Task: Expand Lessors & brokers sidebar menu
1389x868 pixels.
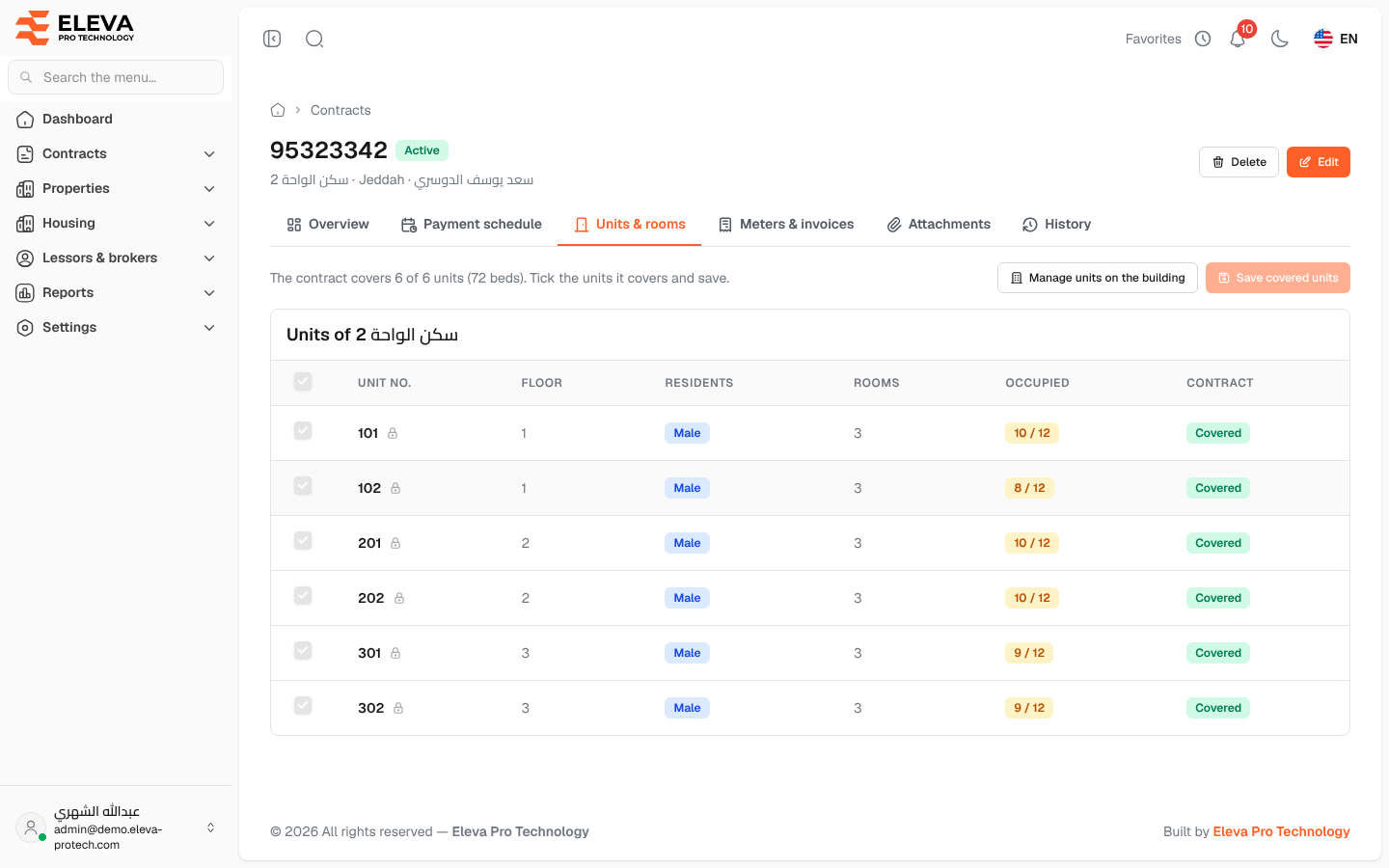Action: 116,258
